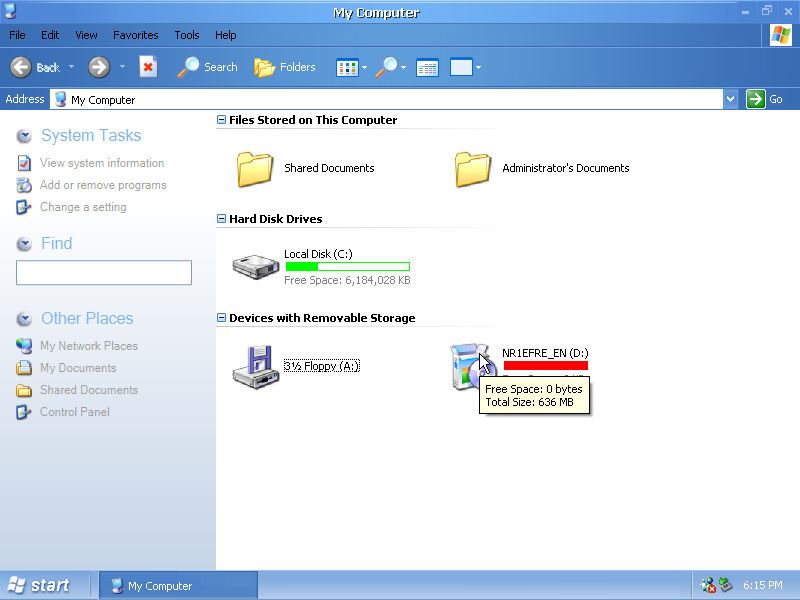800x600 pixels.
Task: Open the Administrator's Documents folder icon
Action: coord(473,168)
